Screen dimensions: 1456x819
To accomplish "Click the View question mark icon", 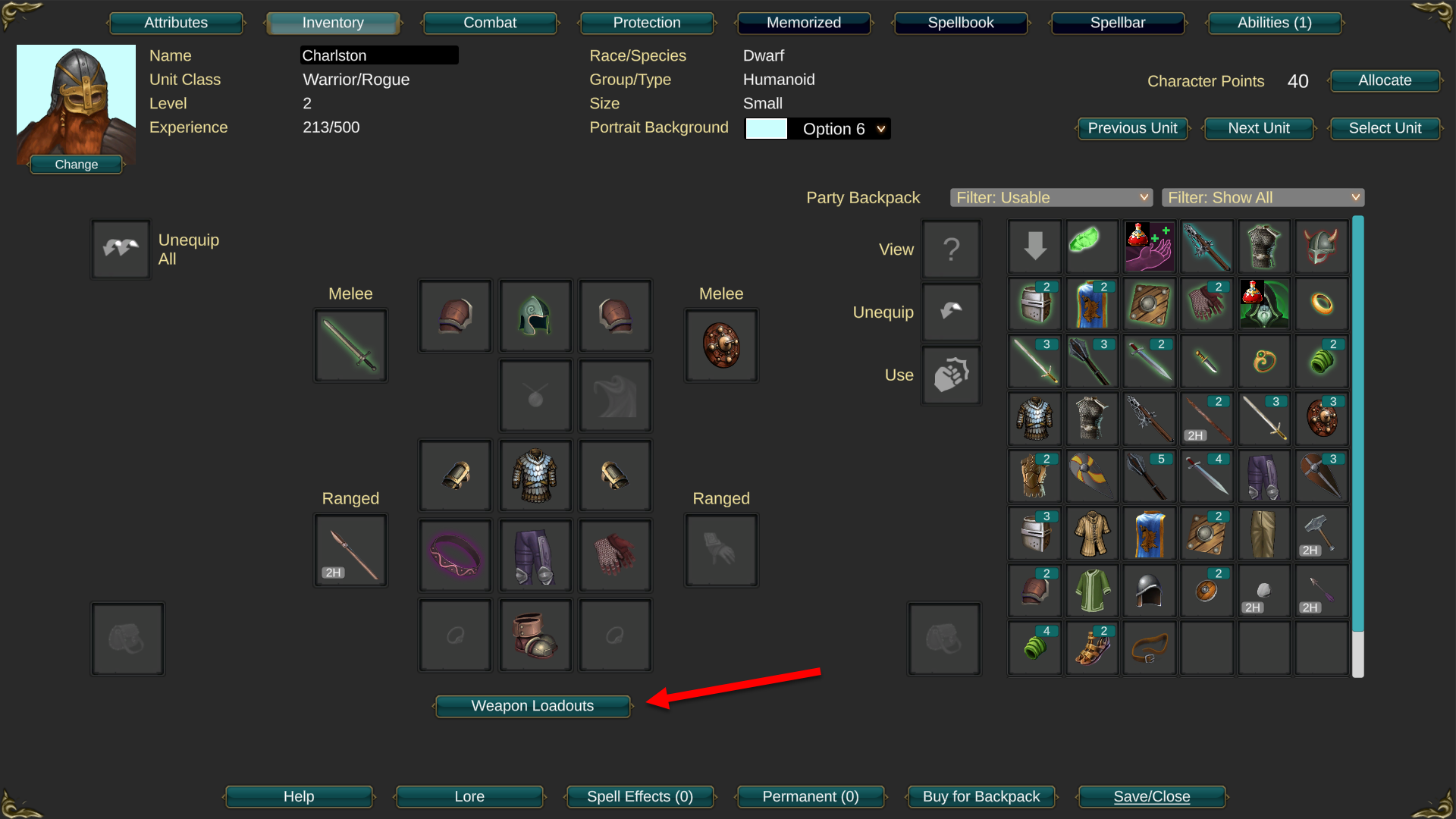I will pyautogui.click(x=952, y=249).
